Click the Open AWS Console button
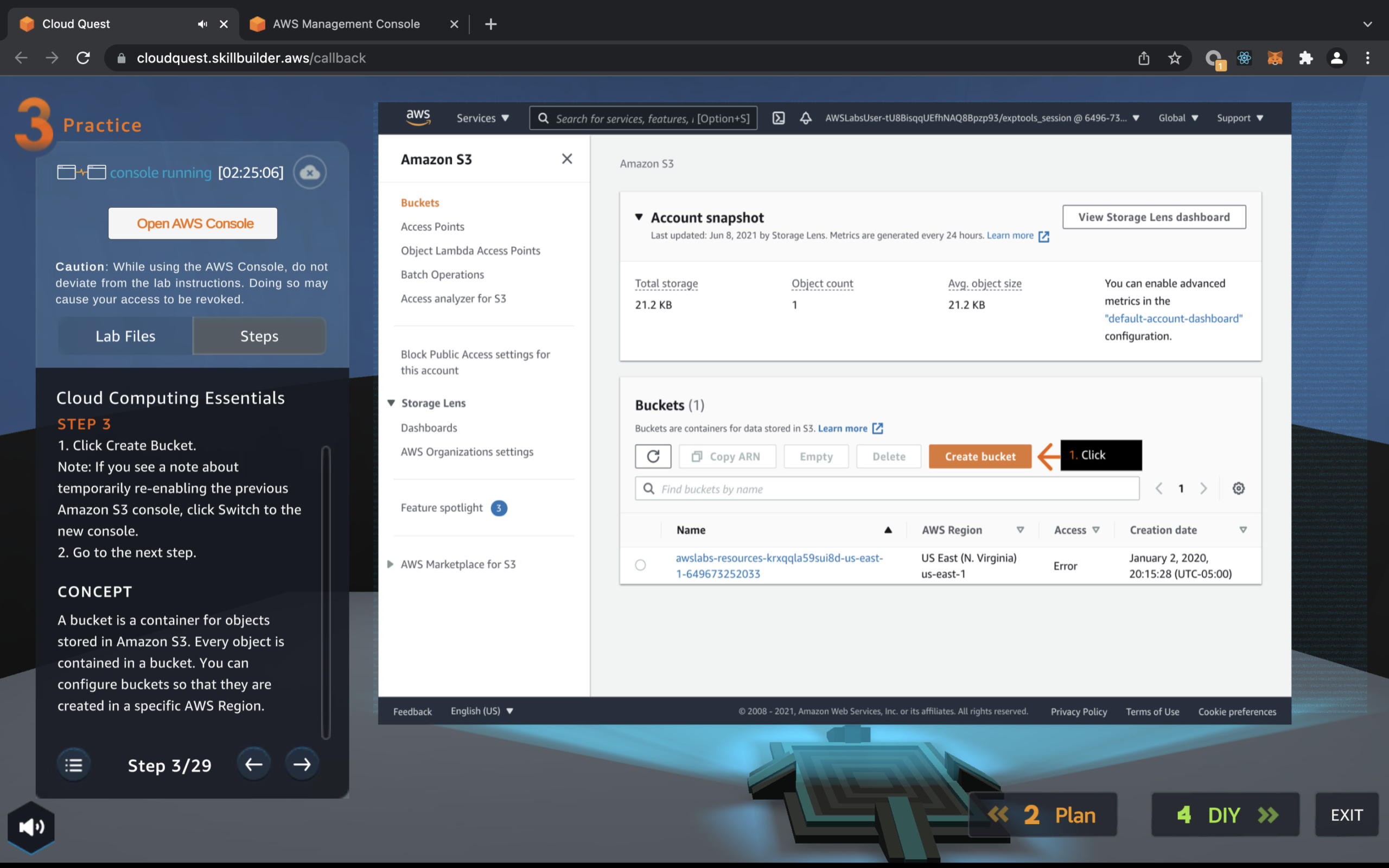The image size is (1389, 868). 193,224
